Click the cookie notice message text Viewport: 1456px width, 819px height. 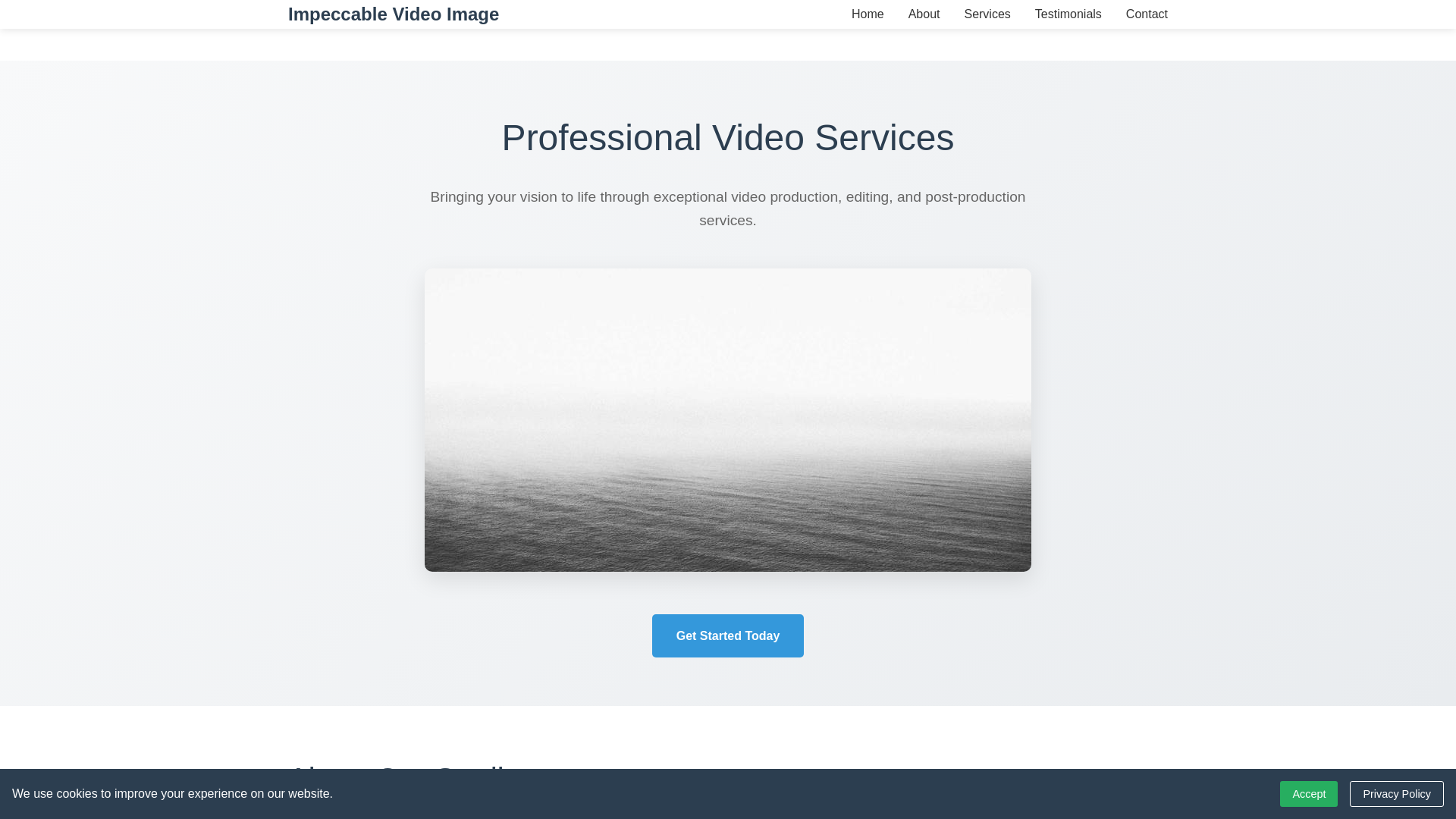(172, 794)
